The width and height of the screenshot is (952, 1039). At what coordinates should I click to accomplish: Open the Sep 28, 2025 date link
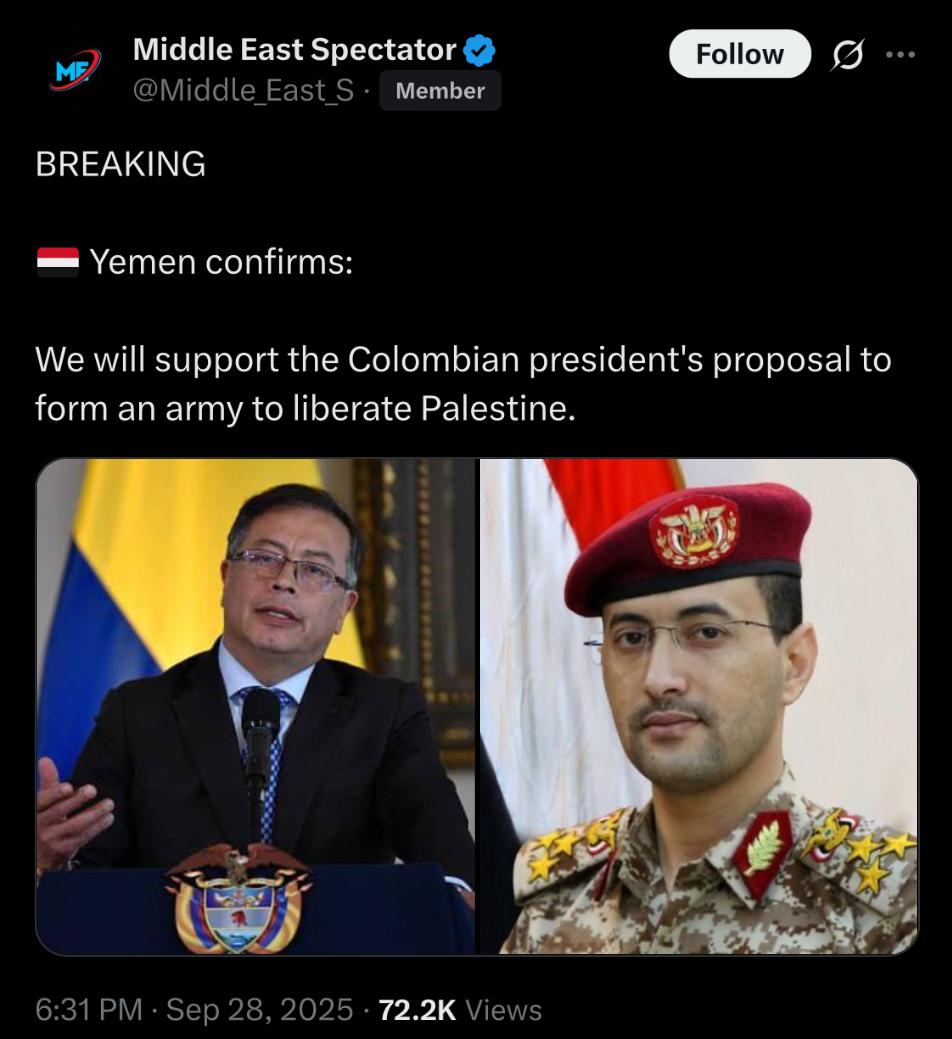(259, 1010)
